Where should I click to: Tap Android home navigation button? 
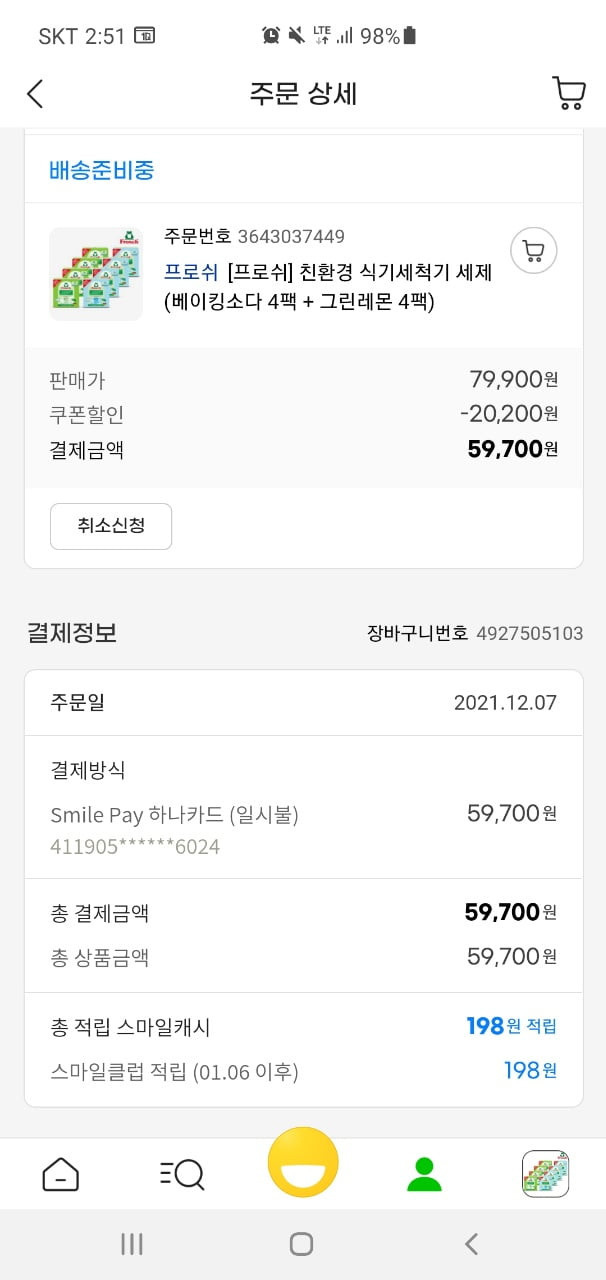click(301, 1244)
